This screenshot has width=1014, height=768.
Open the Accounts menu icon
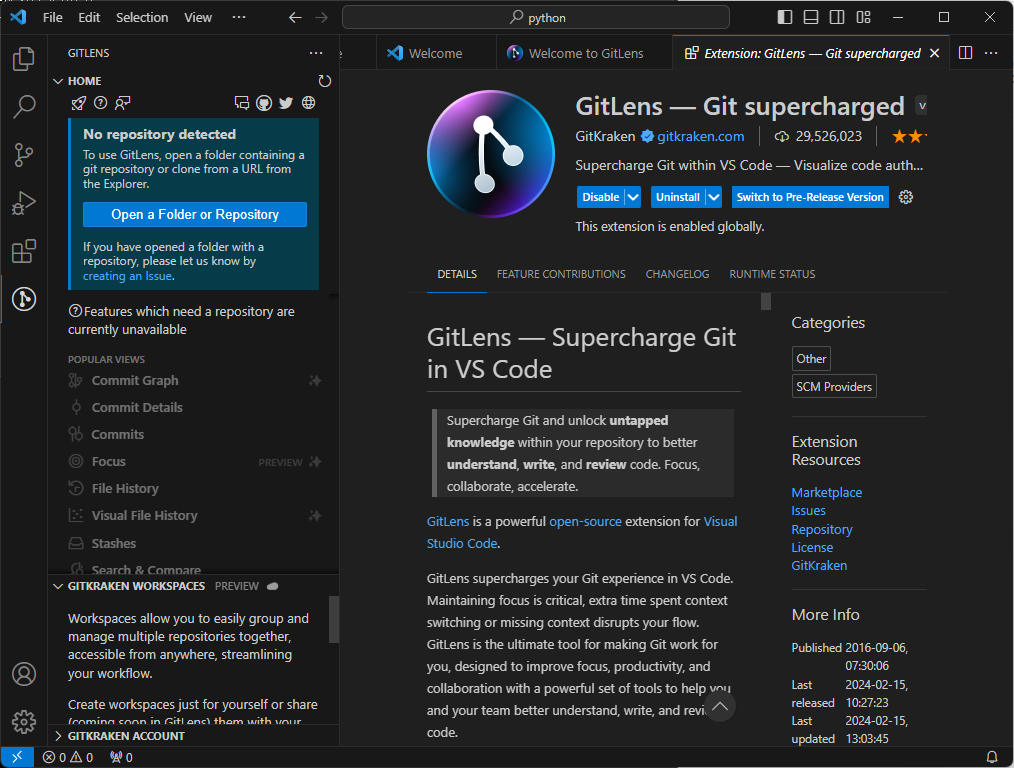click(x=24, y=674)
